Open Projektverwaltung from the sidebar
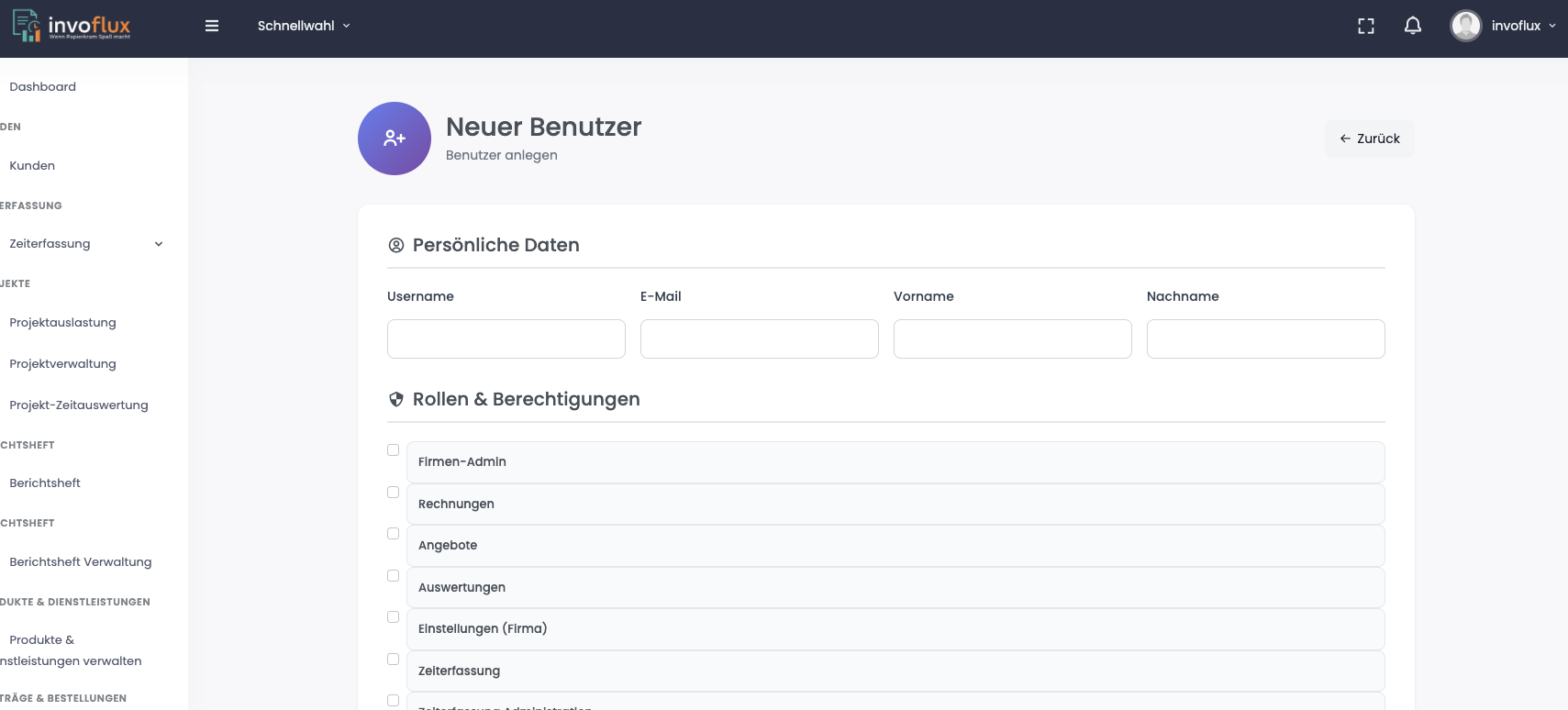 tap(63, 364)
